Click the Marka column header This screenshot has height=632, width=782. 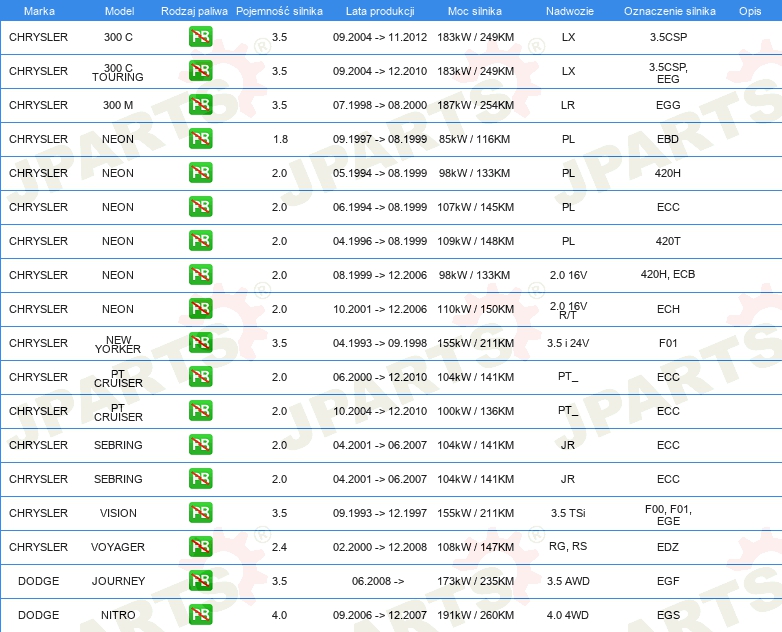(x=39, y=11)
